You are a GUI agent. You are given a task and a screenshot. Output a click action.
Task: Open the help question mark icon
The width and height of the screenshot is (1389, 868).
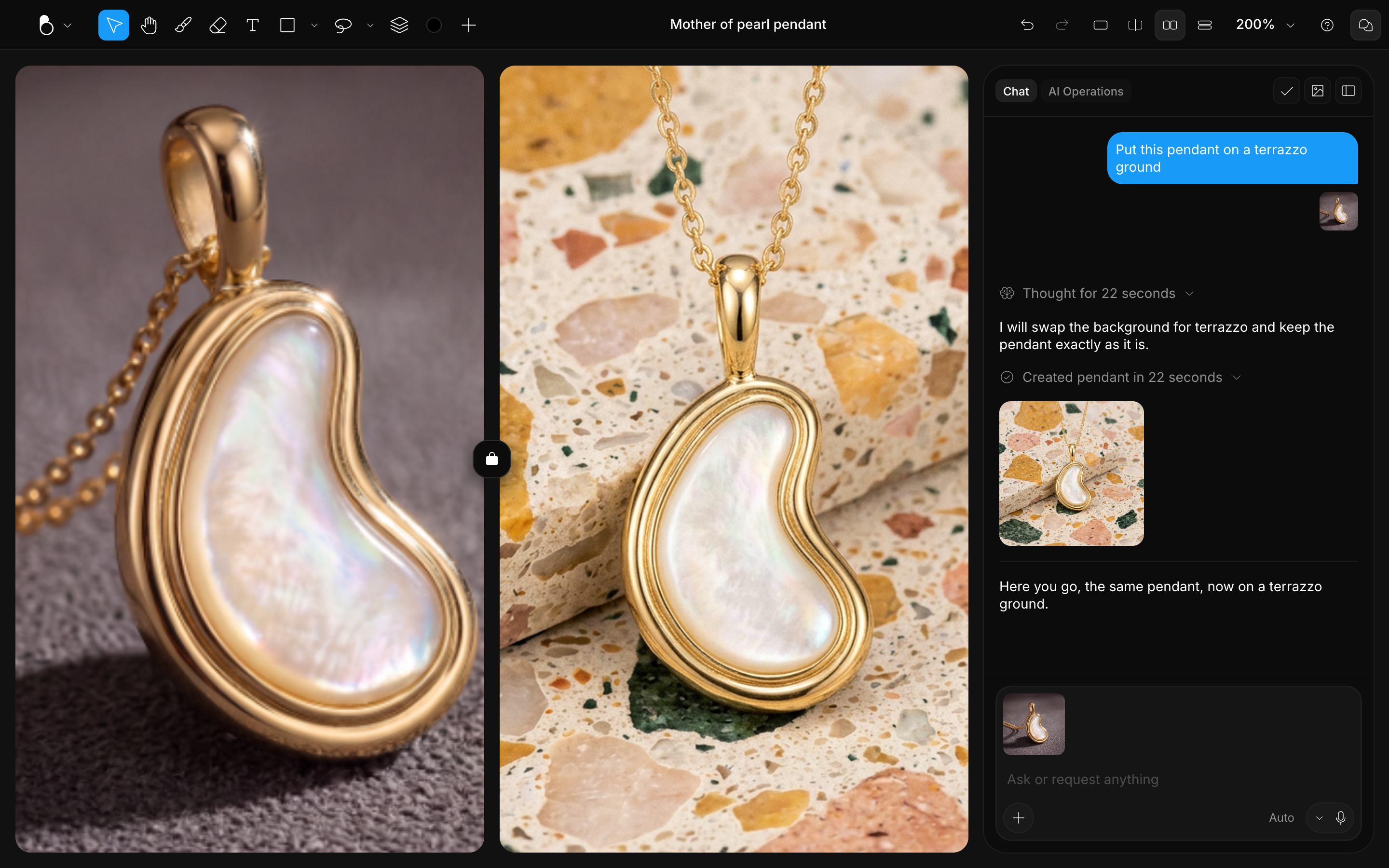point(1327,25)
